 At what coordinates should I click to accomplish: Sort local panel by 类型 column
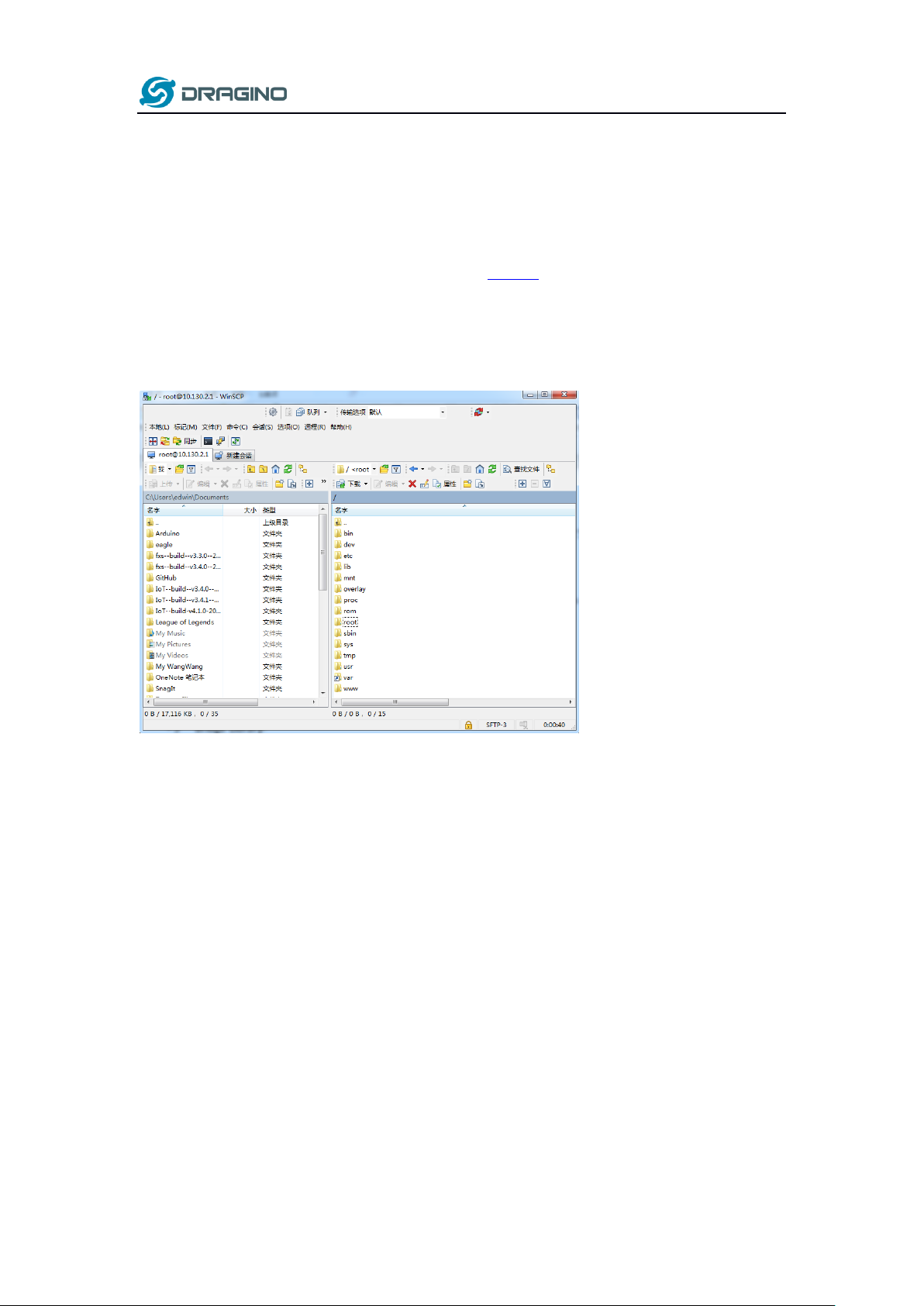pyautogui.click(x=288, y=510)
